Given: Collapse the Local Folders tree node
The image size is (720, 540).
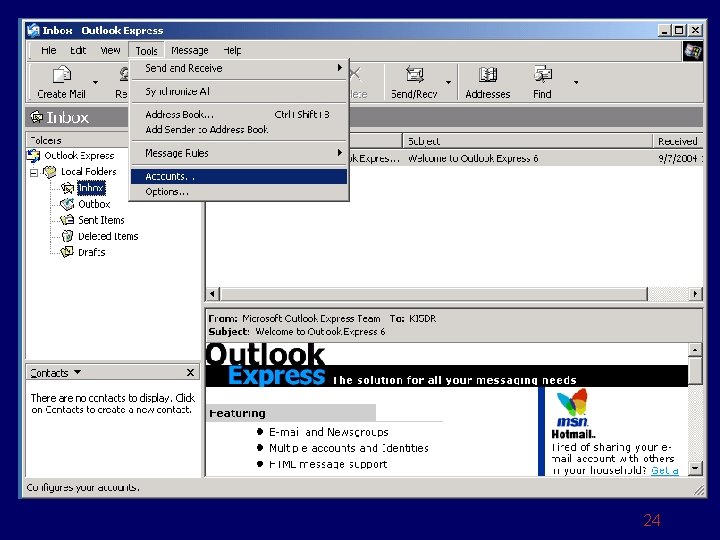Looking at the screenshot, I should (34, 173).
